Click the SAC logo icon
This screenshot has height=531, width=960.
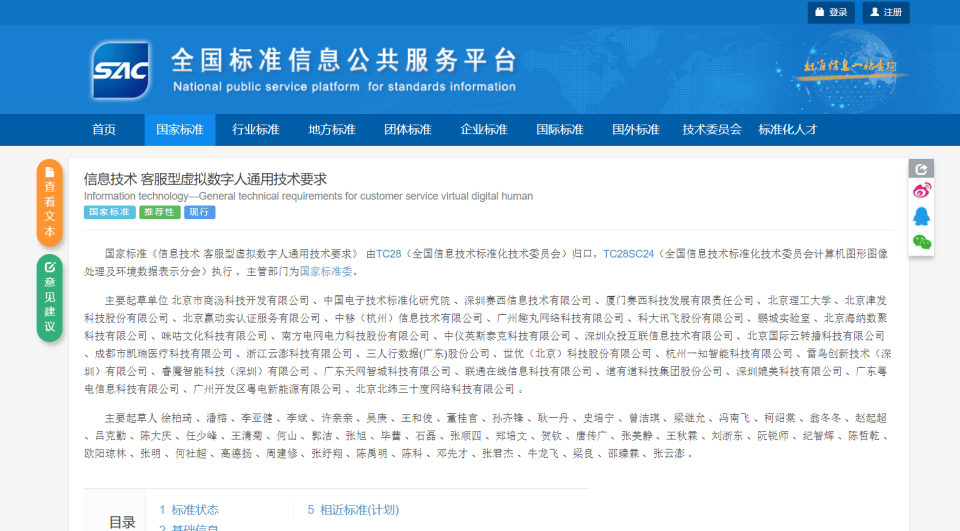click(x=120, y=70)
